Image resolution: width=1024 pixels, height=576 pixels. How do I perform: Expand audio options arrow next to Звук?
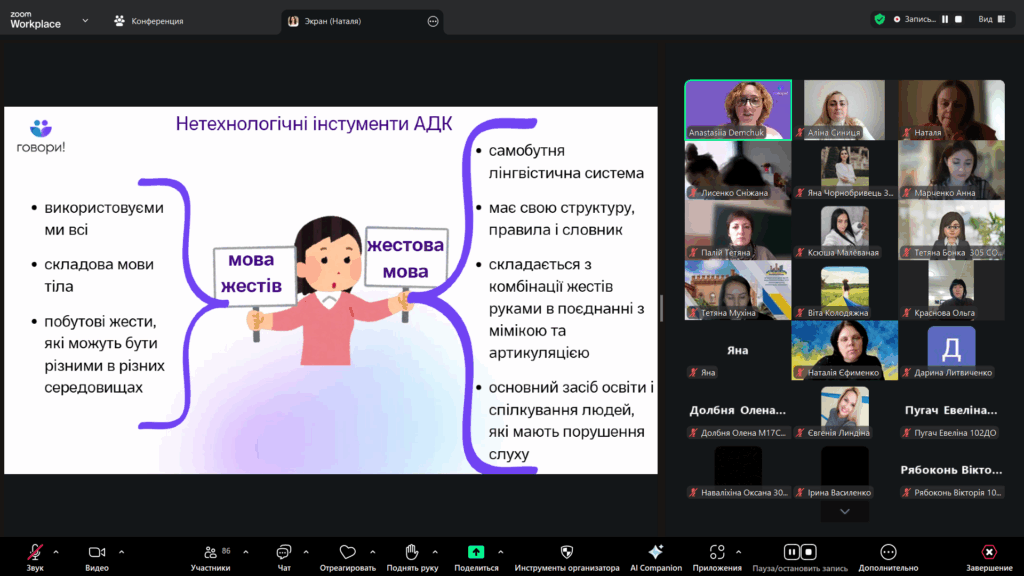(x=56, y=551)
